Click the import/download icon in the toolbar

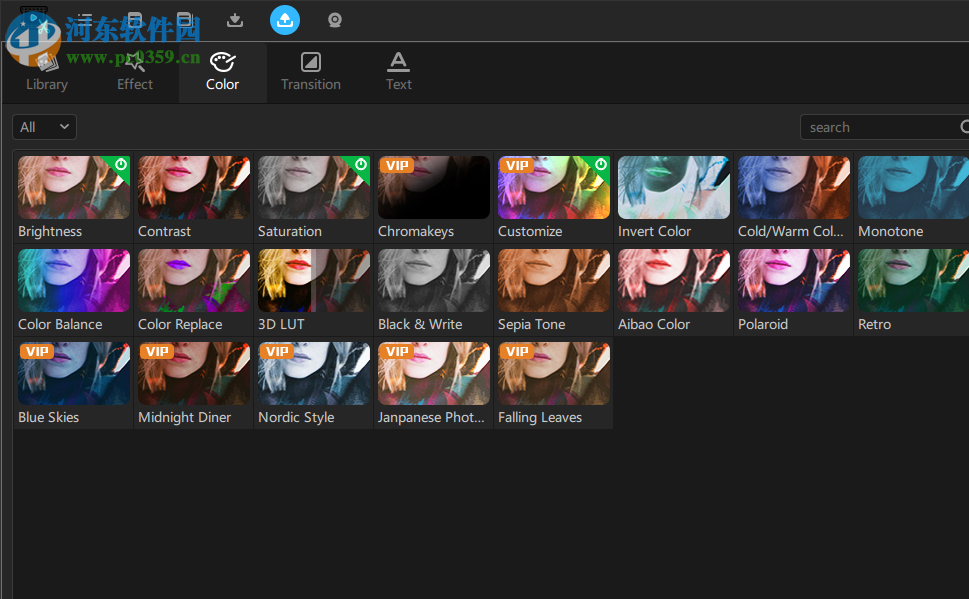click(x=234, y=20)
